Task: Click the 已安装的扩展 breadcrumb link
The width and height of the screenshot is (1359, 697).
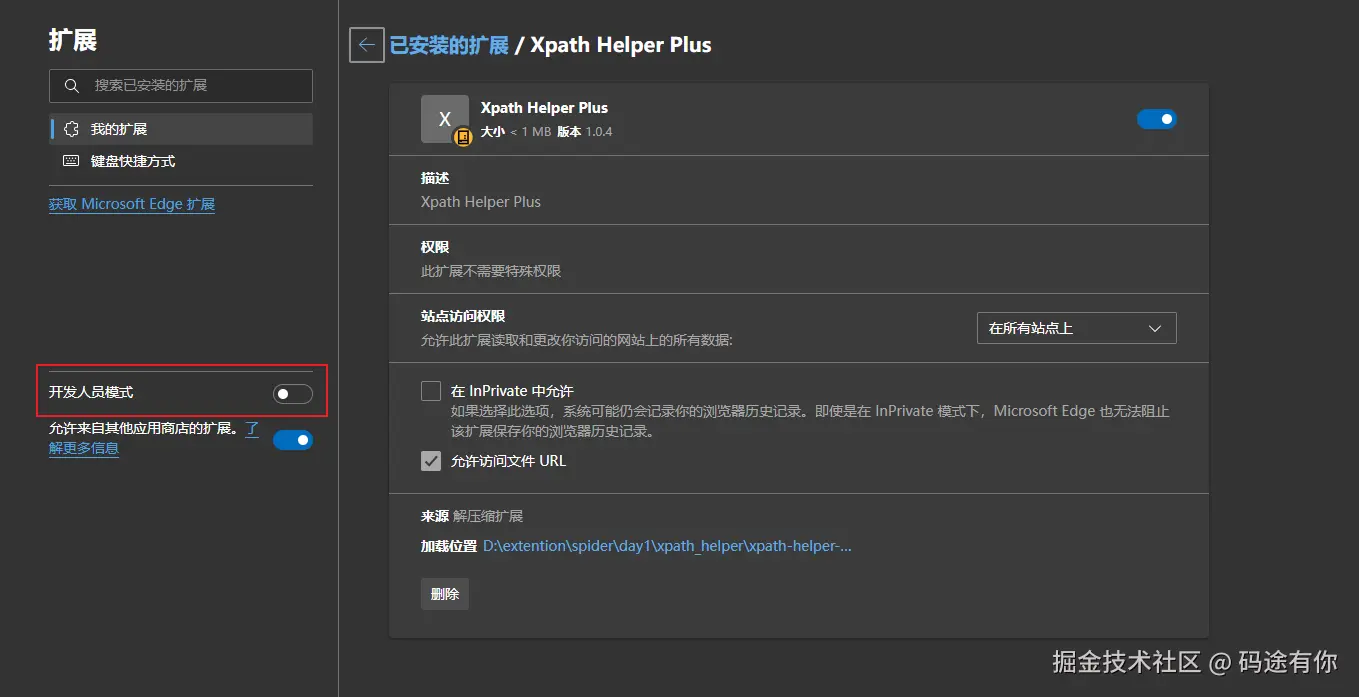Action: [449, 44]
